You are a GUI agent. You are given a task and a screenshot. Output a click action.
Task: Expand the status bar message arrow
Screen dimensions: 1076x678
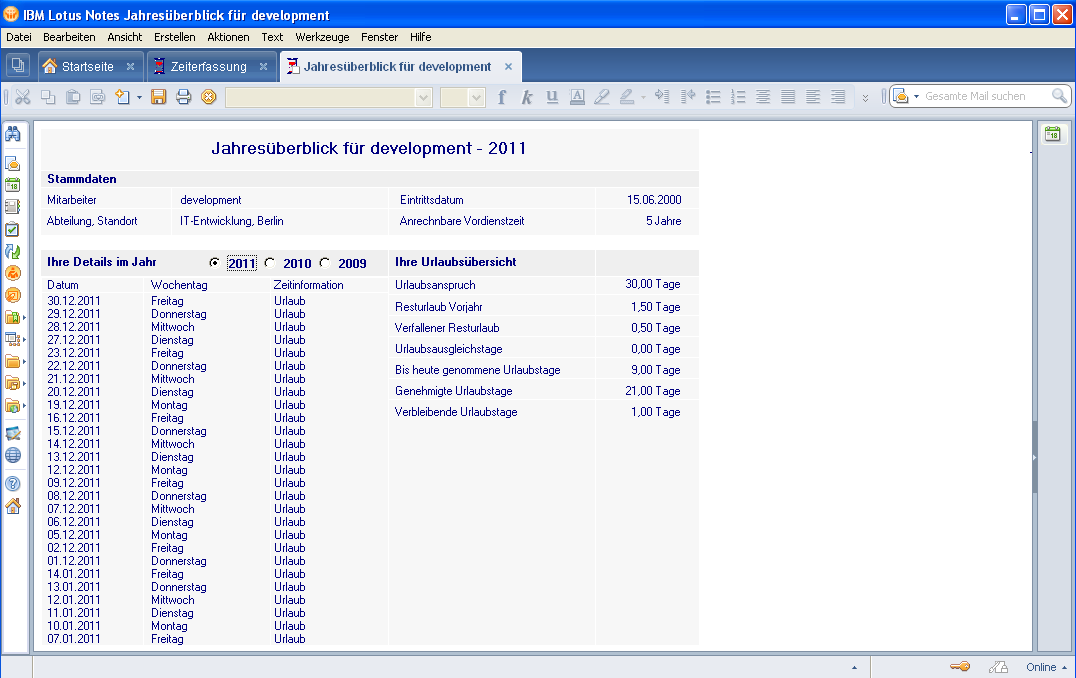pyautogui.click(x=854, y=667)
